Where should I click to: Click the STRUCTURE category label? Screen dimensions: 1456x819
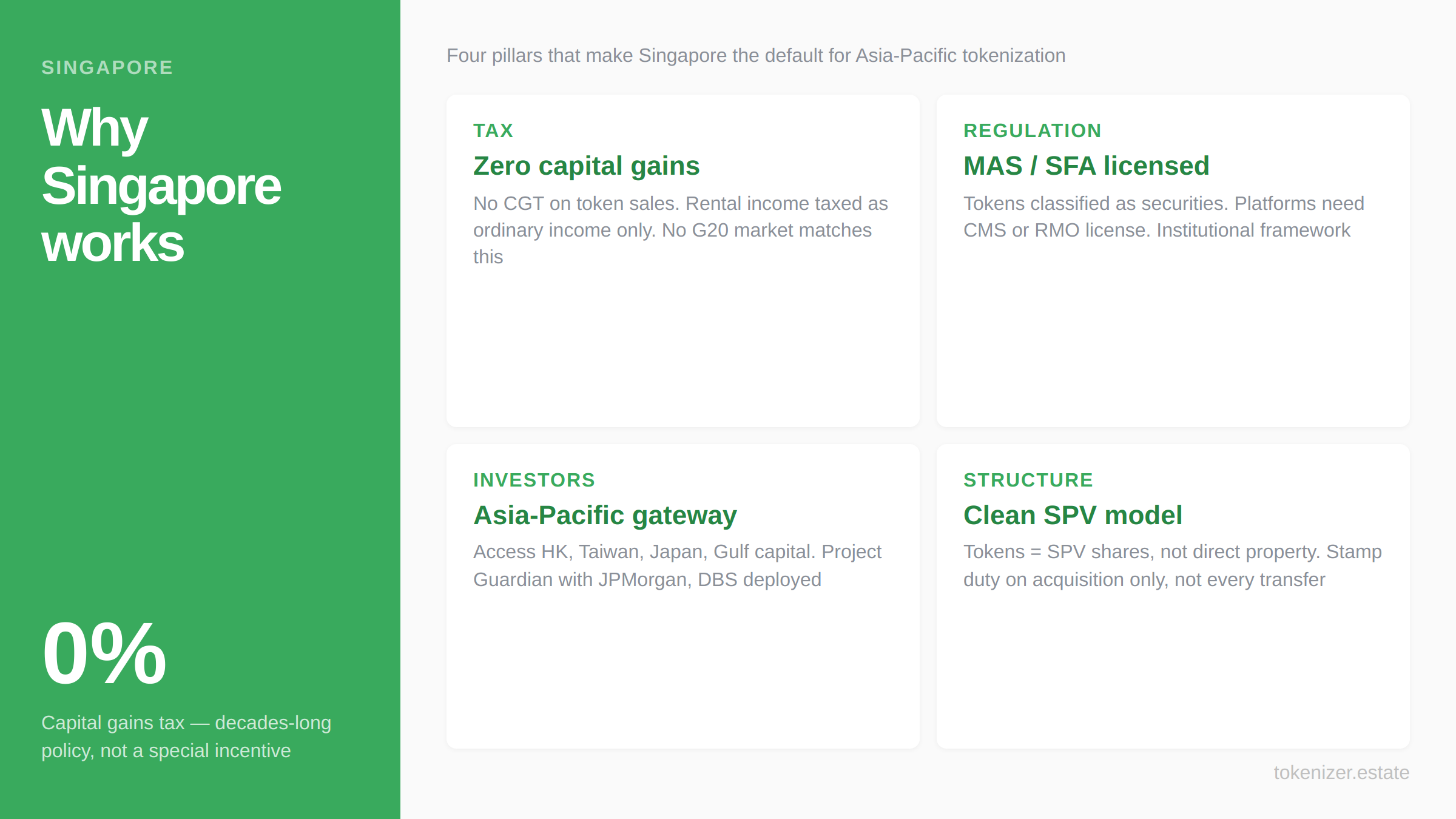click(x=1028, y=479)
